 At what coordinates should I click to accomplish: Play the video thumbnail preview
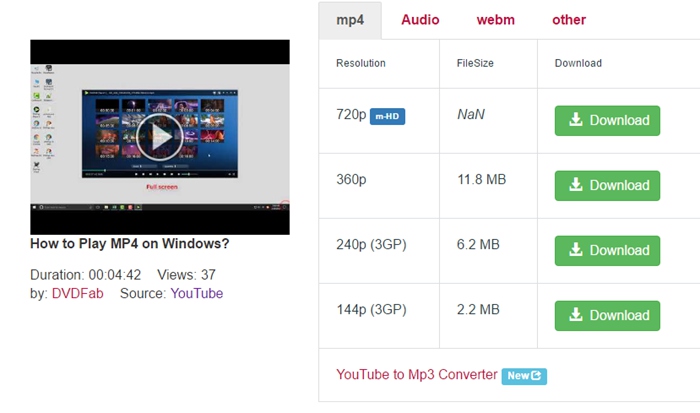[160, 137]
